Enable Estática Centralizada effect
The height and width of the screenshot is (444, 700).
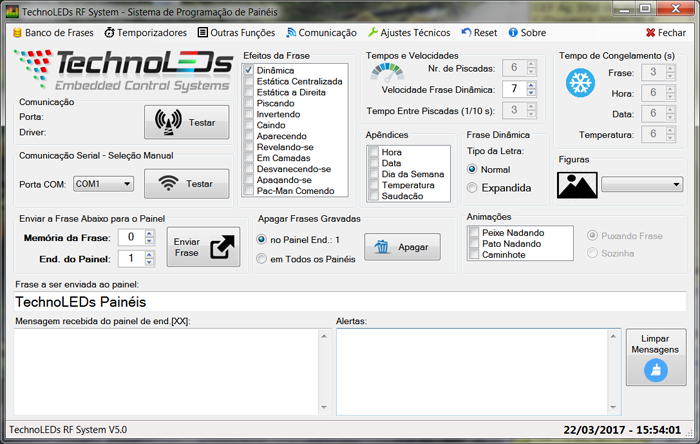pyautogui.click(x=249, y=81)
